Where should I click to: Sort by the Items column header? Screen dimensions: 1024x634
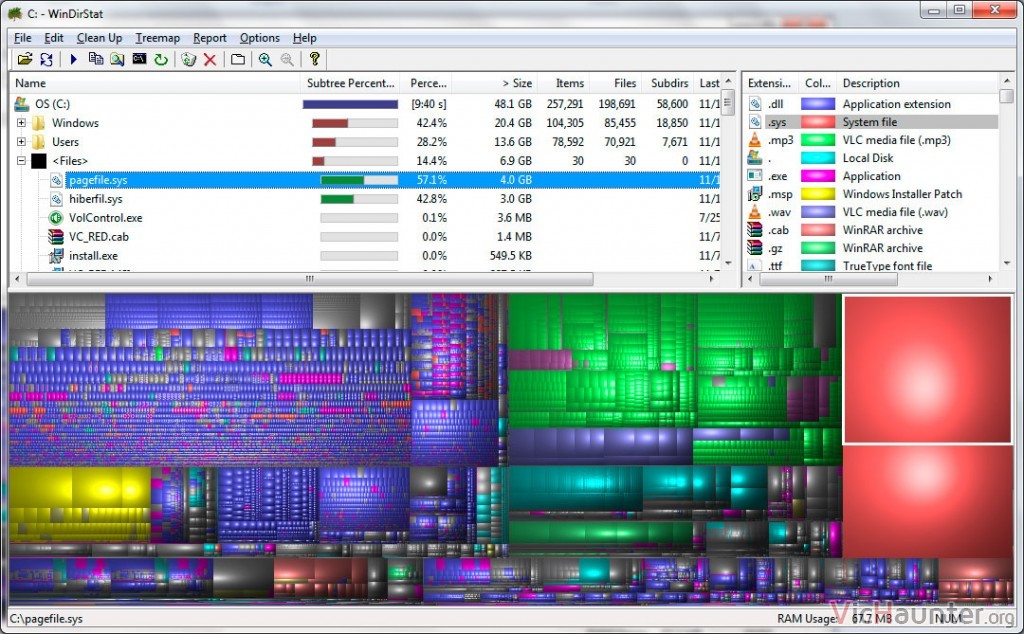click(563, 83)
